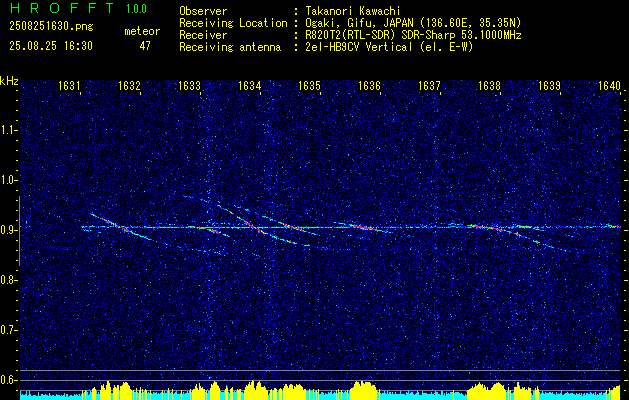
Task: Click the 1.1 kHz axis label
Action: click(x=7, y=130)
